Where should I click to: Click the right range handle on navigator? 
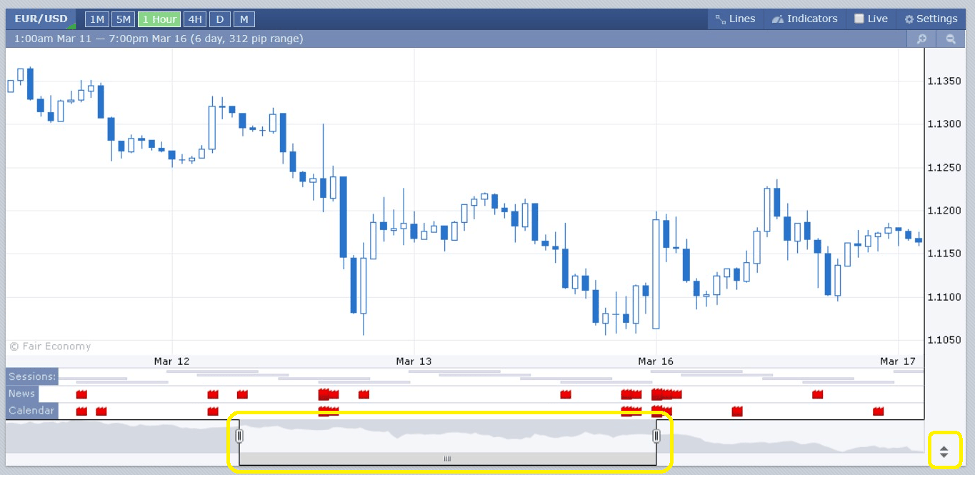click(657, 435)
